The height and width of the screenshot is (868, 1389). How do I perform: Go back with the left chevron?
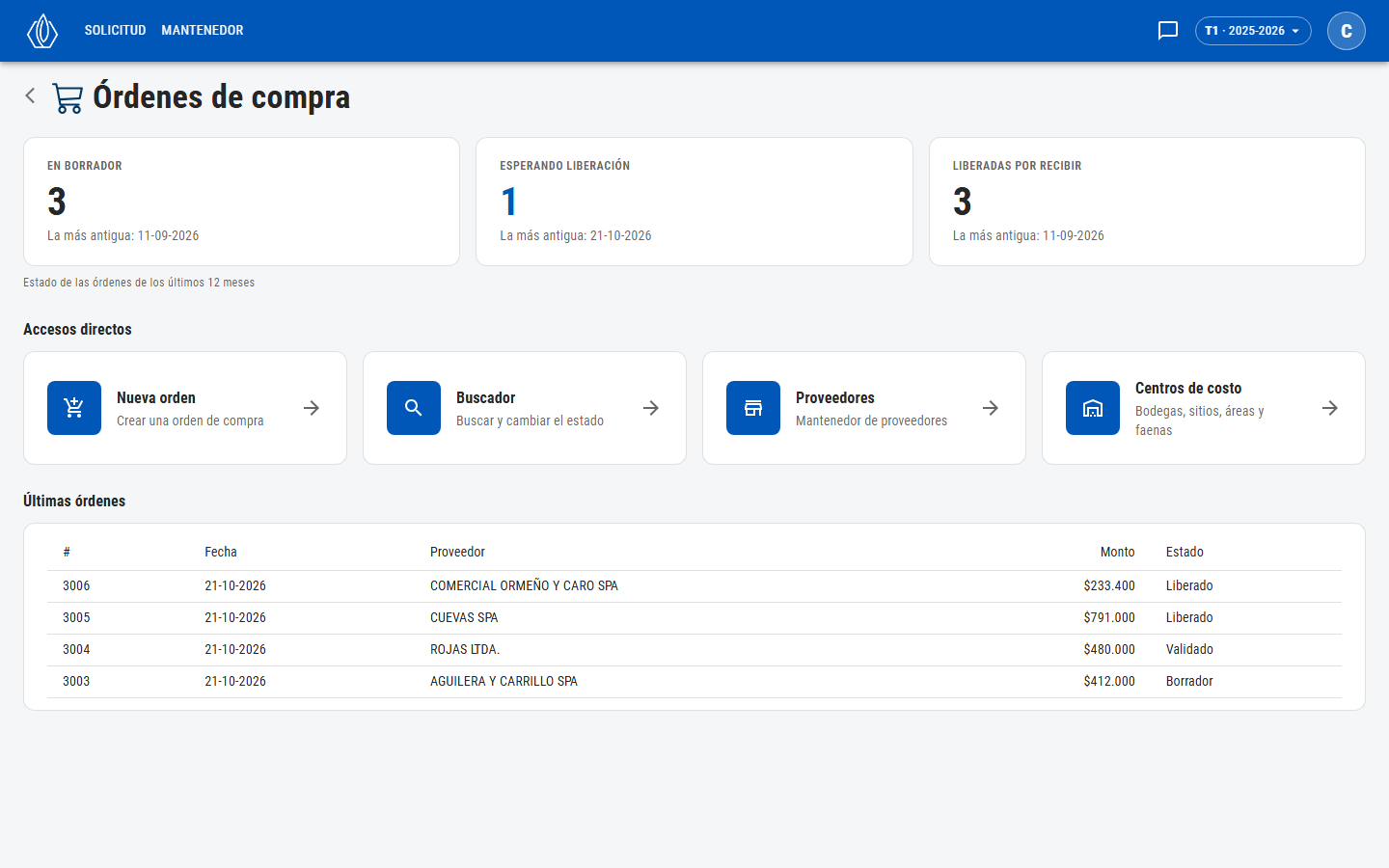(x=31, y=95)
